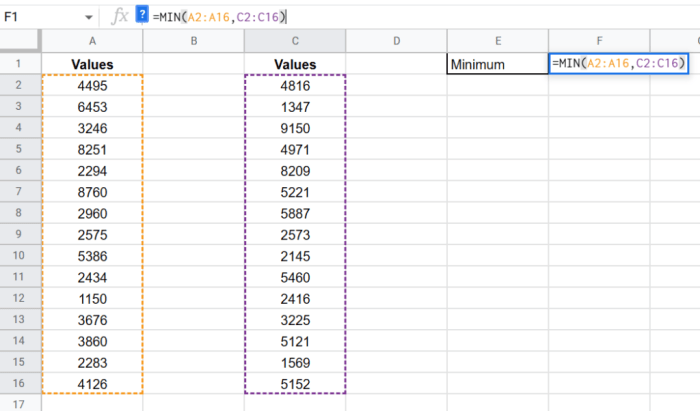Click the cell with value 4971

click(295, 149)
